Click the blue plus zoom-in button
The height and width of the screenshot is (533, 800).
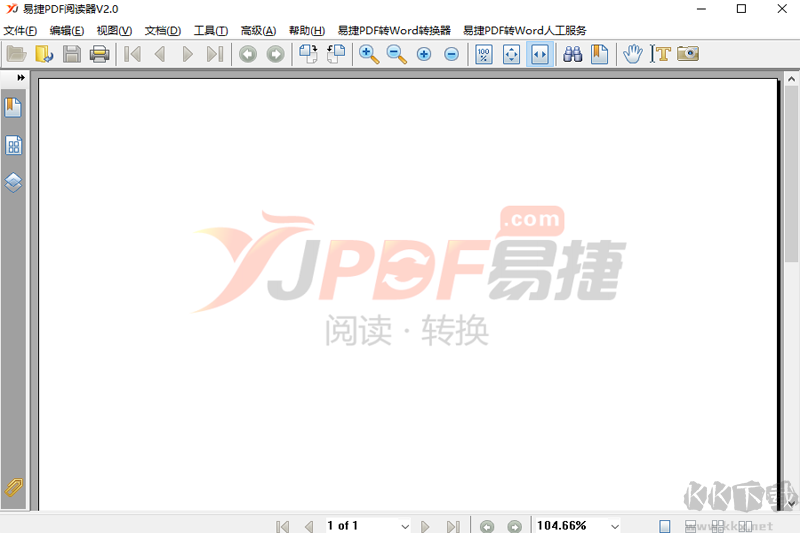[424, 54]
